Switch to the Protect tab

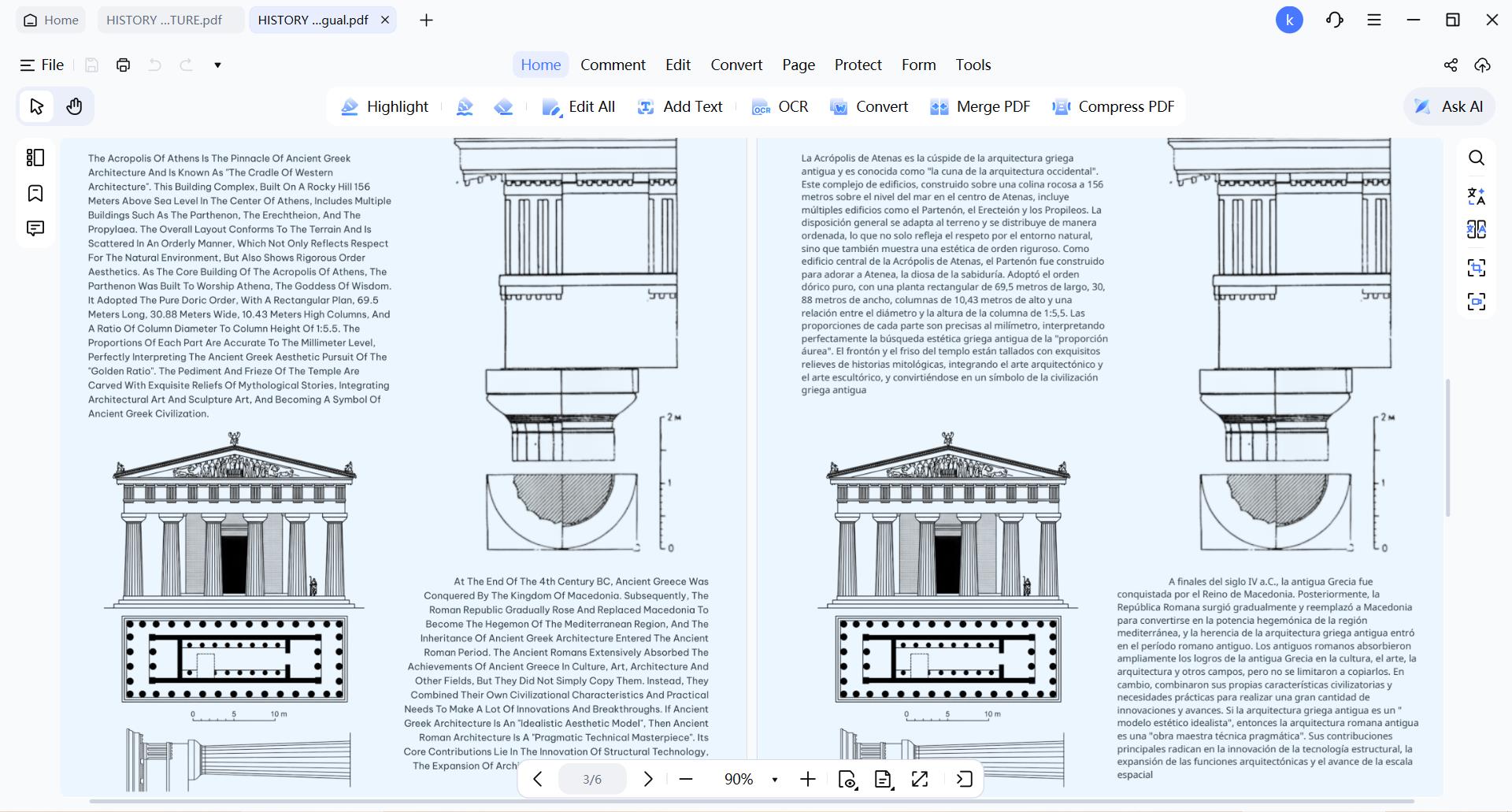858,65
